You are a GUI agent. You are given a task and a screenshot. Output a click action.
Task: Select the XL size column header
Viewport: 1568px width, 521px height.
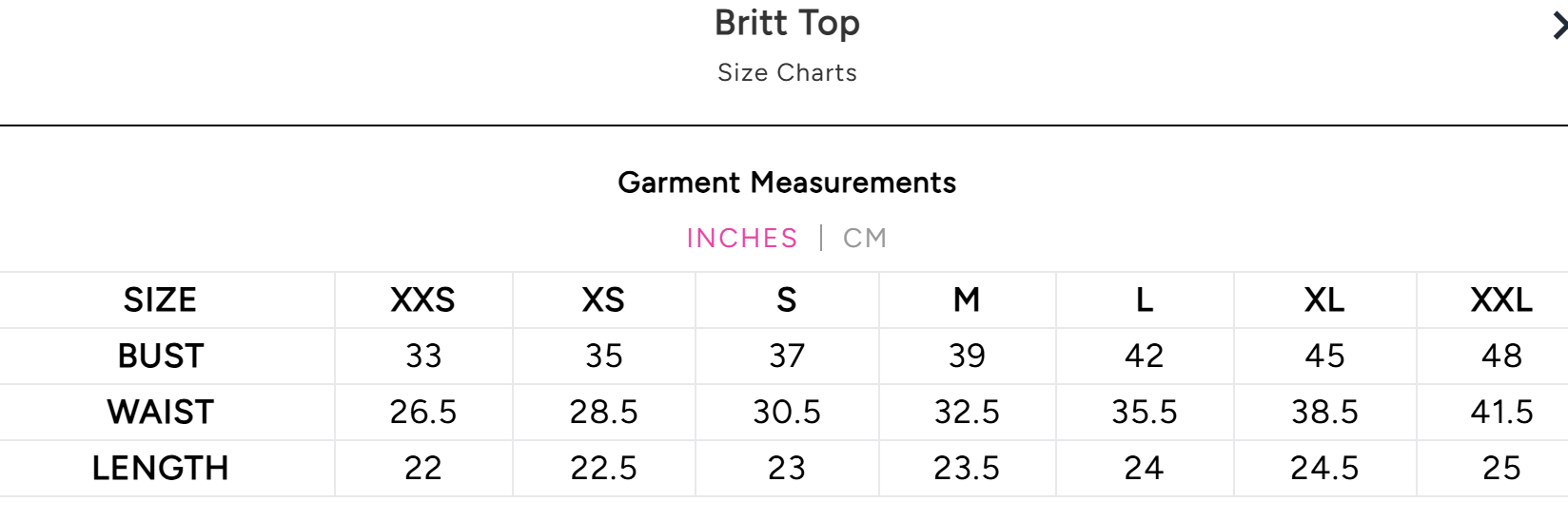pos(1324,300)
